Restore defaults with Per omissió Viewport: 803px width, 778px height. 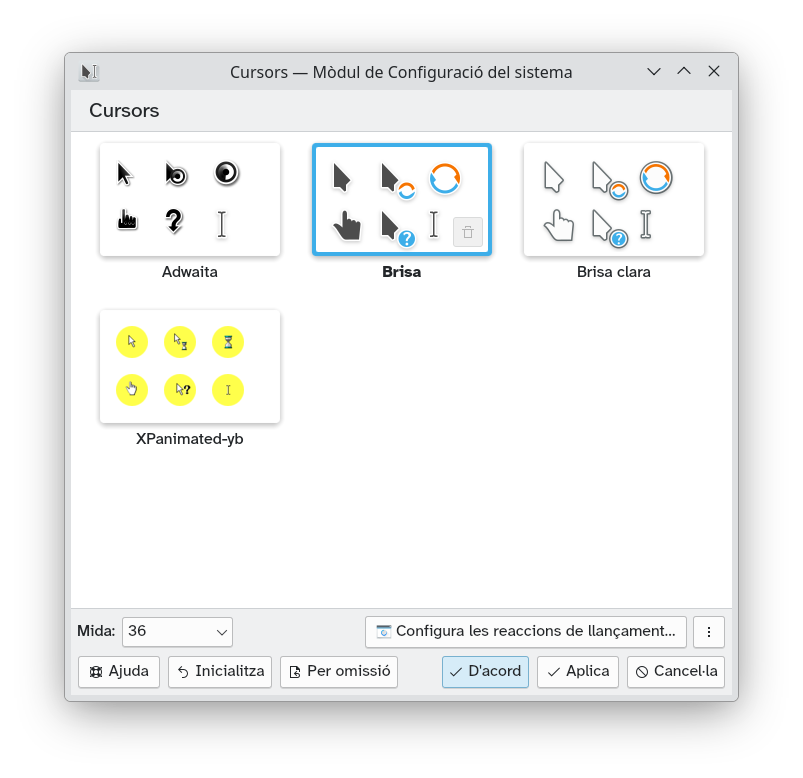339,672
